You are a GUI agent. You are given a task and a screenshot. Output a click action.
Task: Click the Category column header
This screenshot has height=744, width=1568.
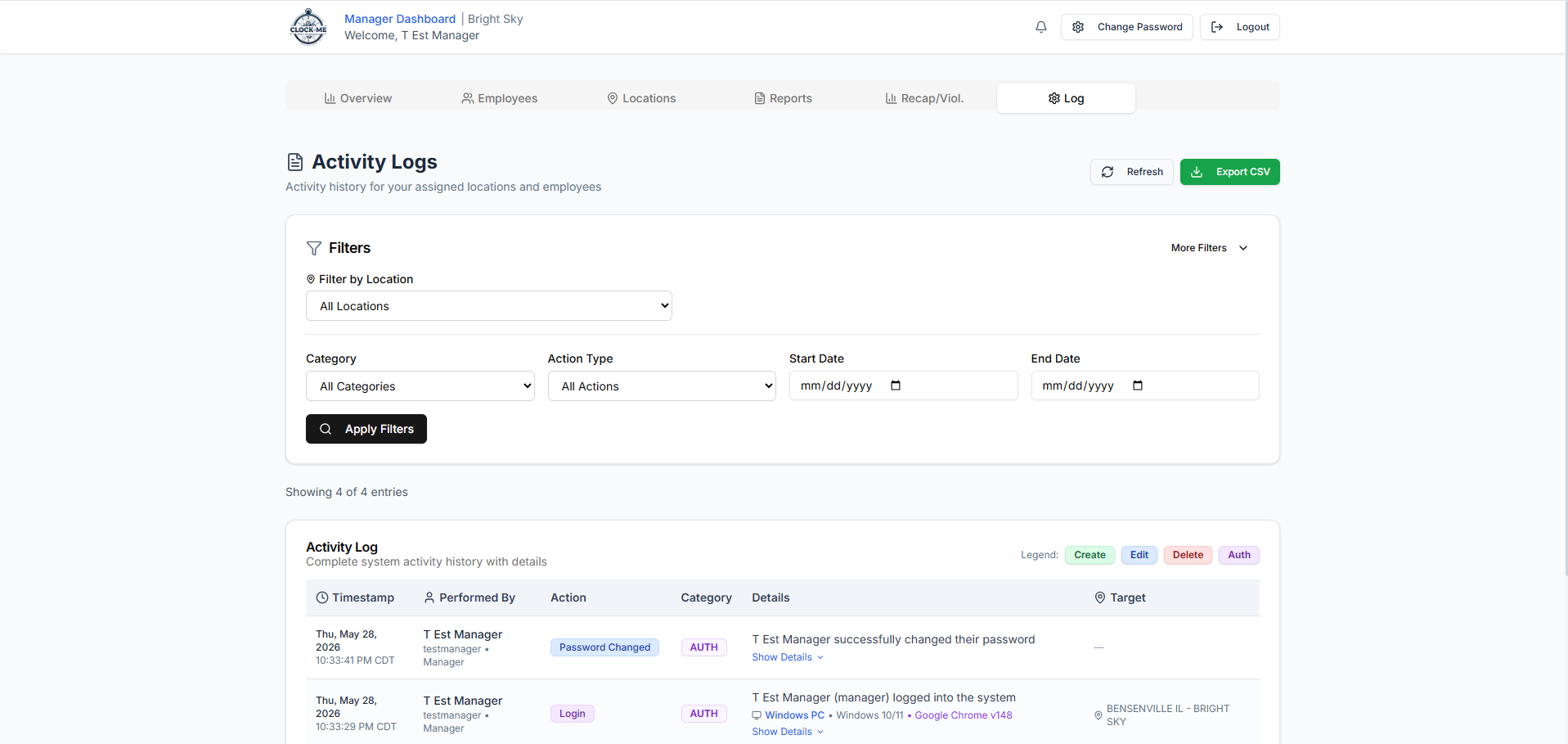coord(707,597)
